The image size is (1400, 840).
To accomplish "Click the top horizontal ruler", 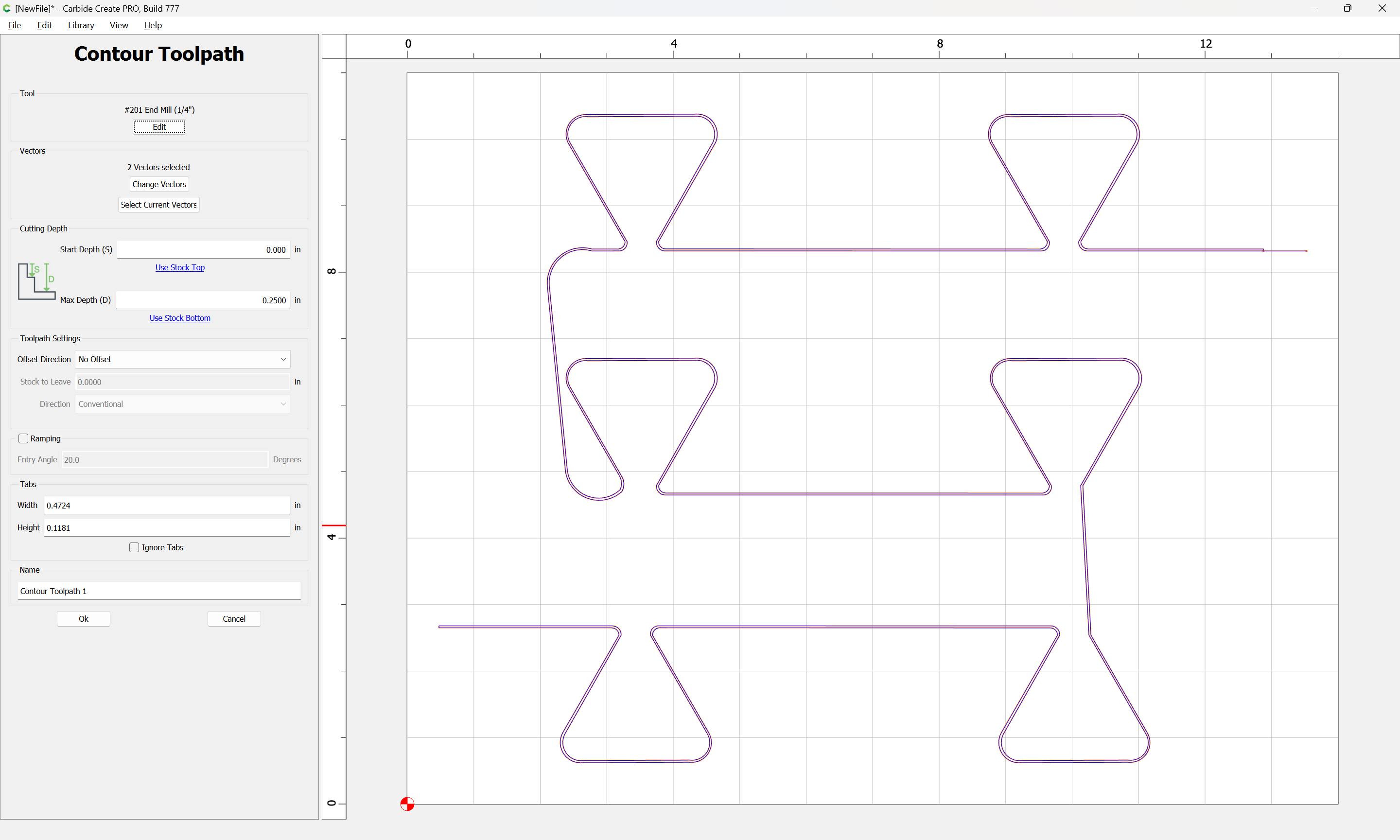I will point(873,46).
